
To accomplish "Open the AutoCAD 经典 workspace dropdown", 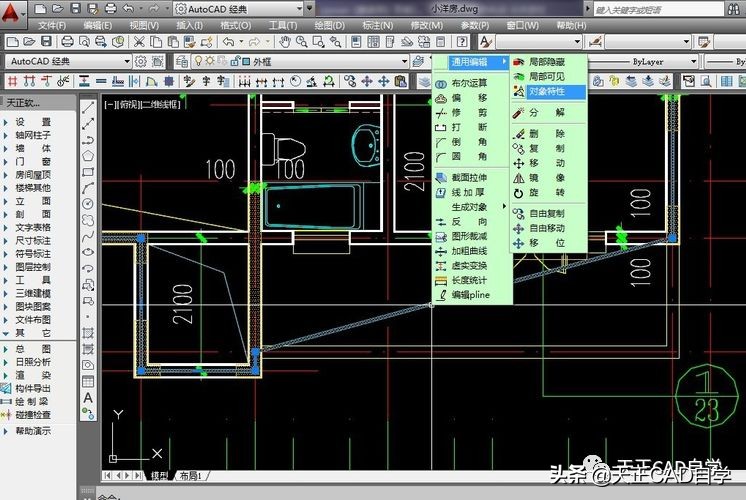I will pyautogui.click(x=68, y=61).
